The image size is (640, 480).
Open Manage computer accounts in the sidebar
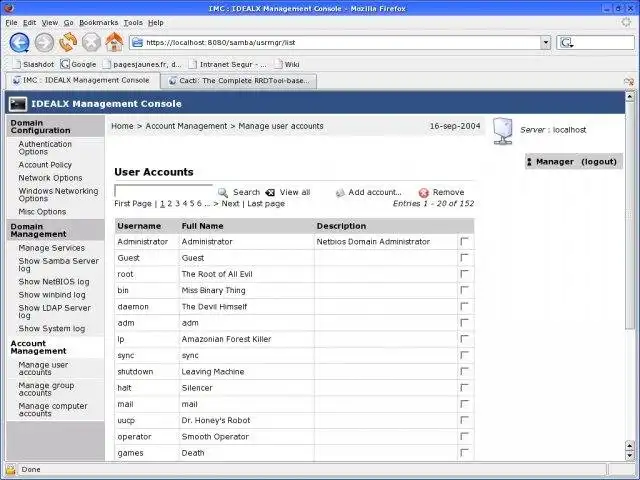(53, 409)
